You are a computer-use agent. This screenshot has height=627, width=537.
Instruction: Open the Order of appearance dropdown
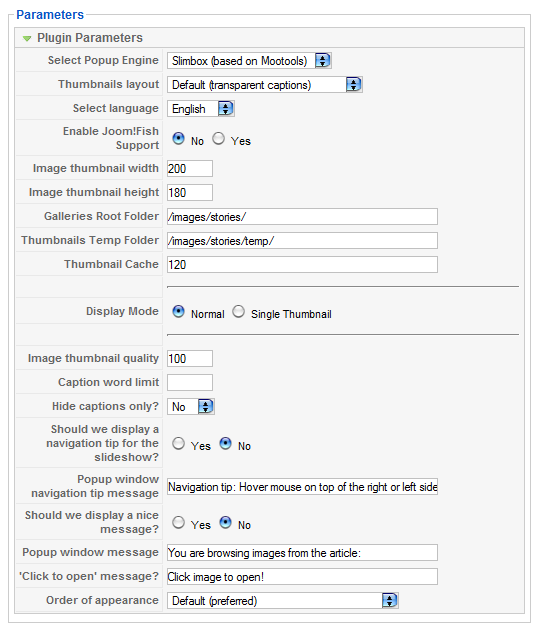283,601
